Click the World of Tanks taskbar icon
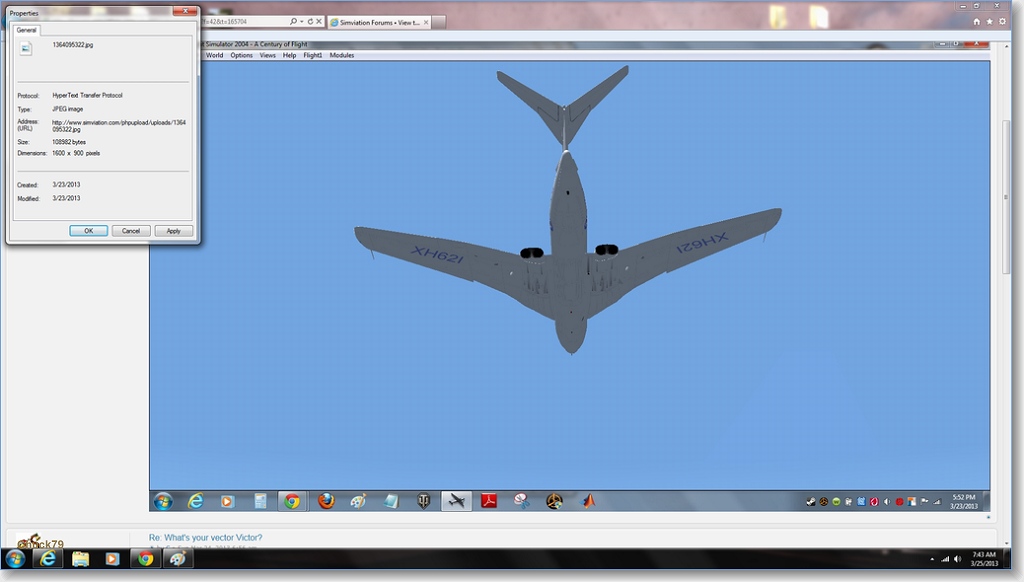The height and width of the screenshot is (582, 1024). [424, 501]
